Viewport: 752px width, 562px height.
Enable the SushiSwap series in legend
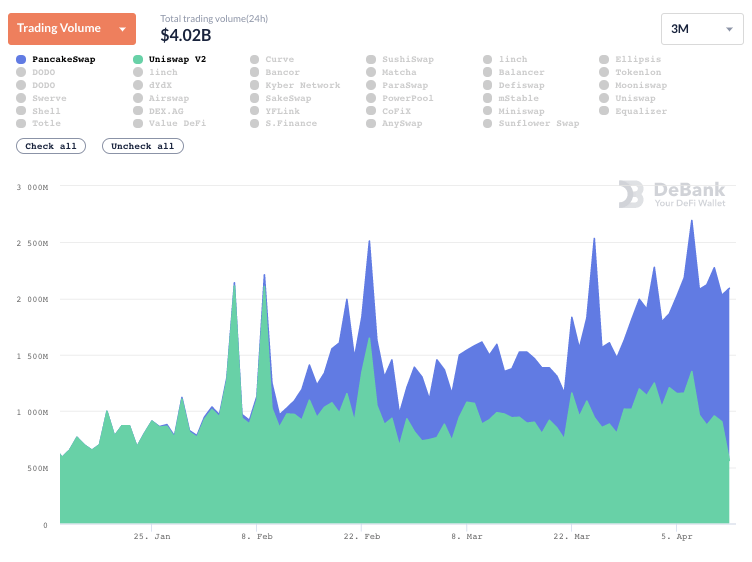pyautogui.click(x=400, y=59)
